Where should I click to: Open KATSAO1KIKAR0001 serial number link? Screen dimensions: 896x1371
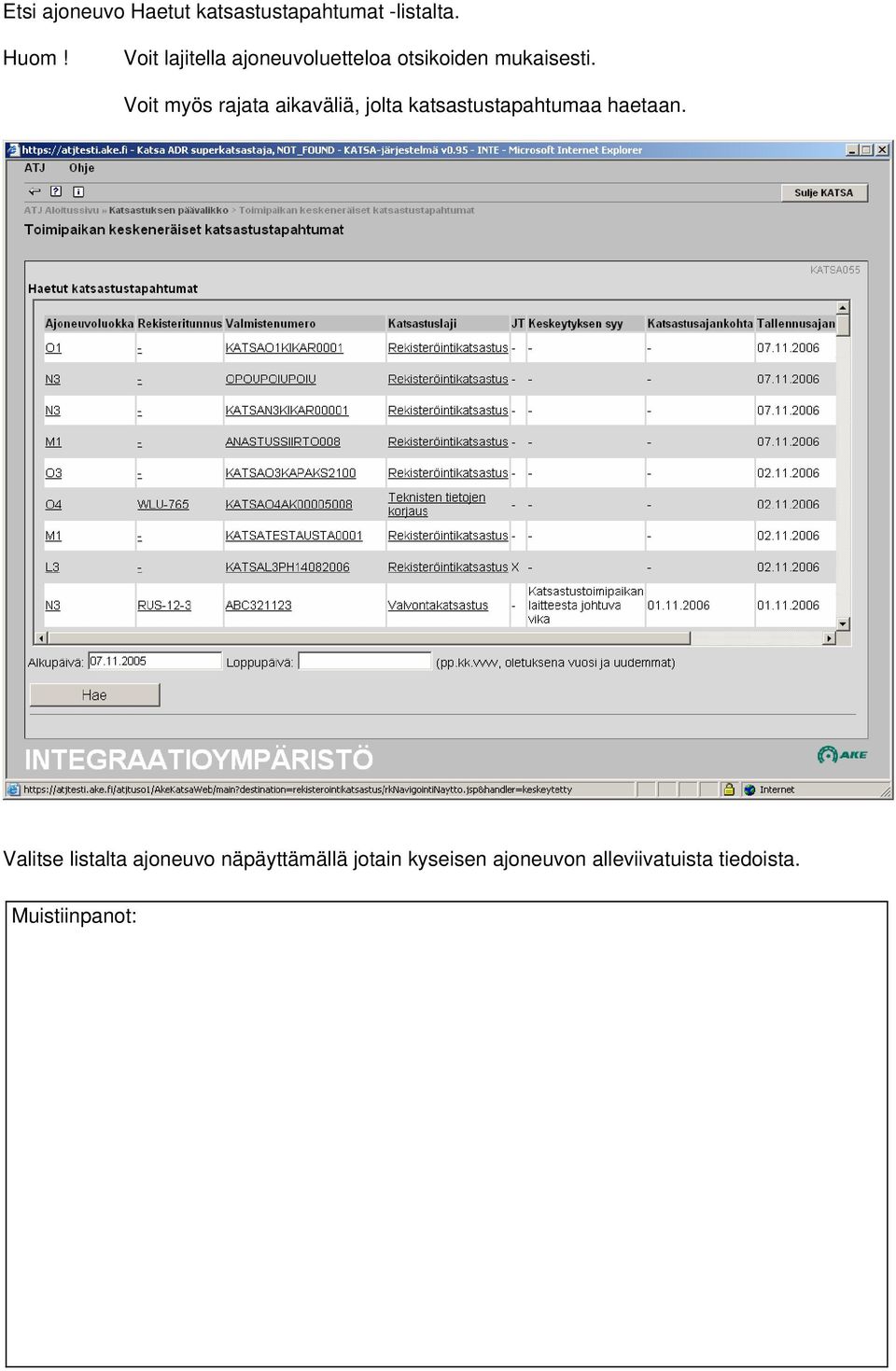coord(285,348)
